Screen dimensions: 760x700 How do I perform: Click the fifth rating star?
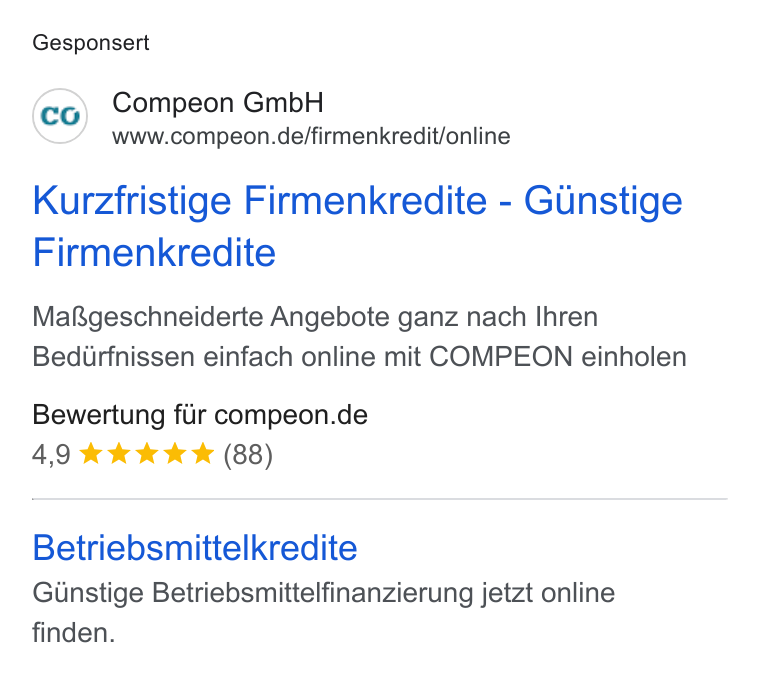click(x=203, y=454)
